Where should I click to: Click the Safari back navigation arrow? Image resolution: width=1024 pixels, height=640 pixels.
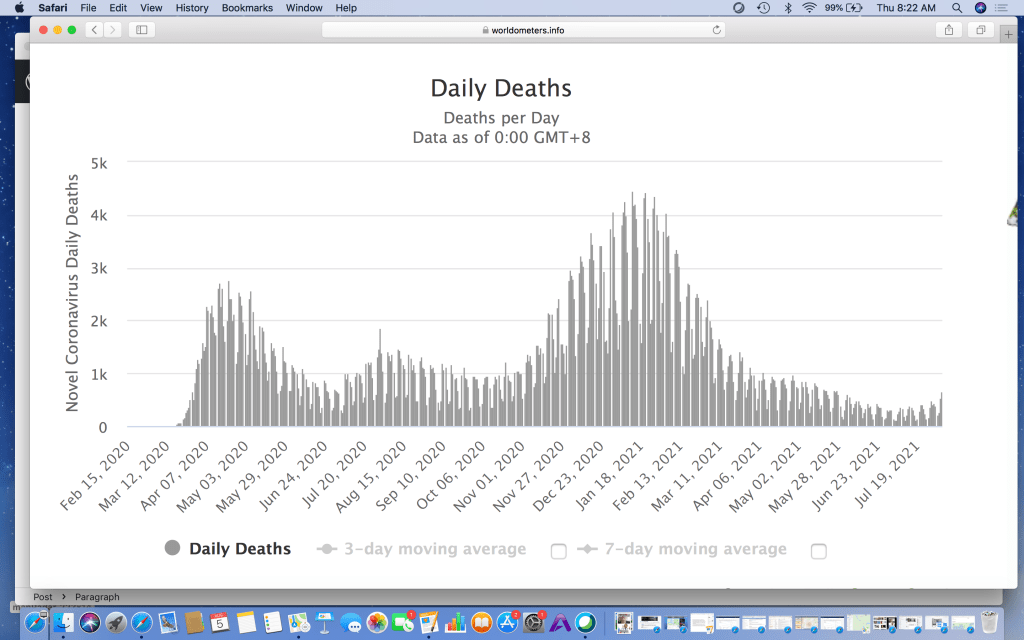(94, 30)
